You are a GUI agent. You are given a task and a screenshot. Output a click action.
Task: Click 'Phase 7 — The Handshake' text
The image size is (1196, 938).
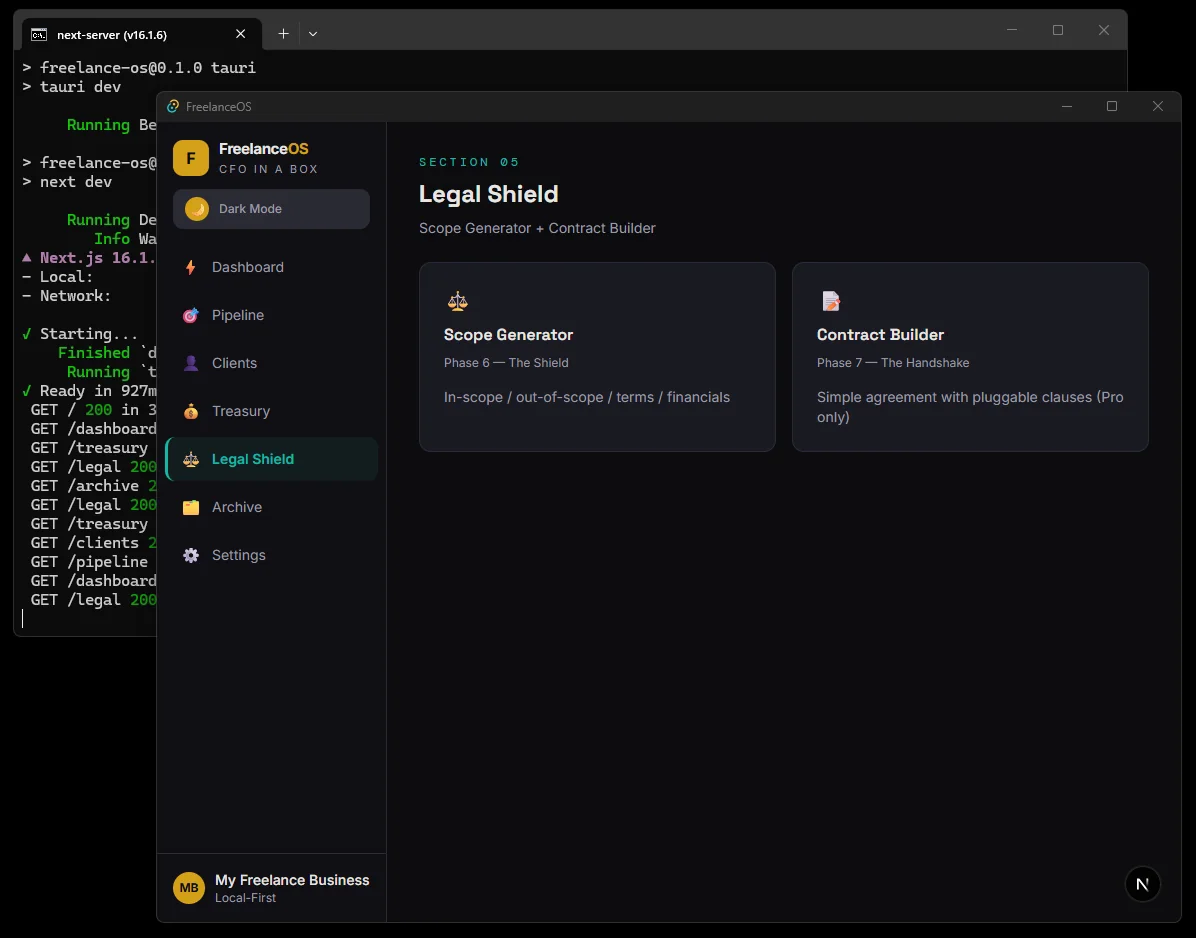(x=893, y=363)
